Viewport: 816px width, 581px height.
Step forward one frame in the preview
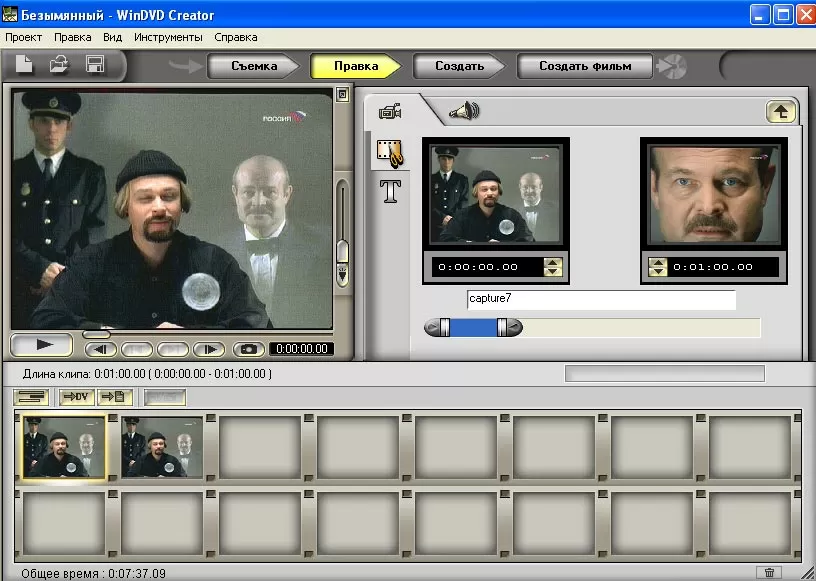pyautogui.click(x=207, y=349)
